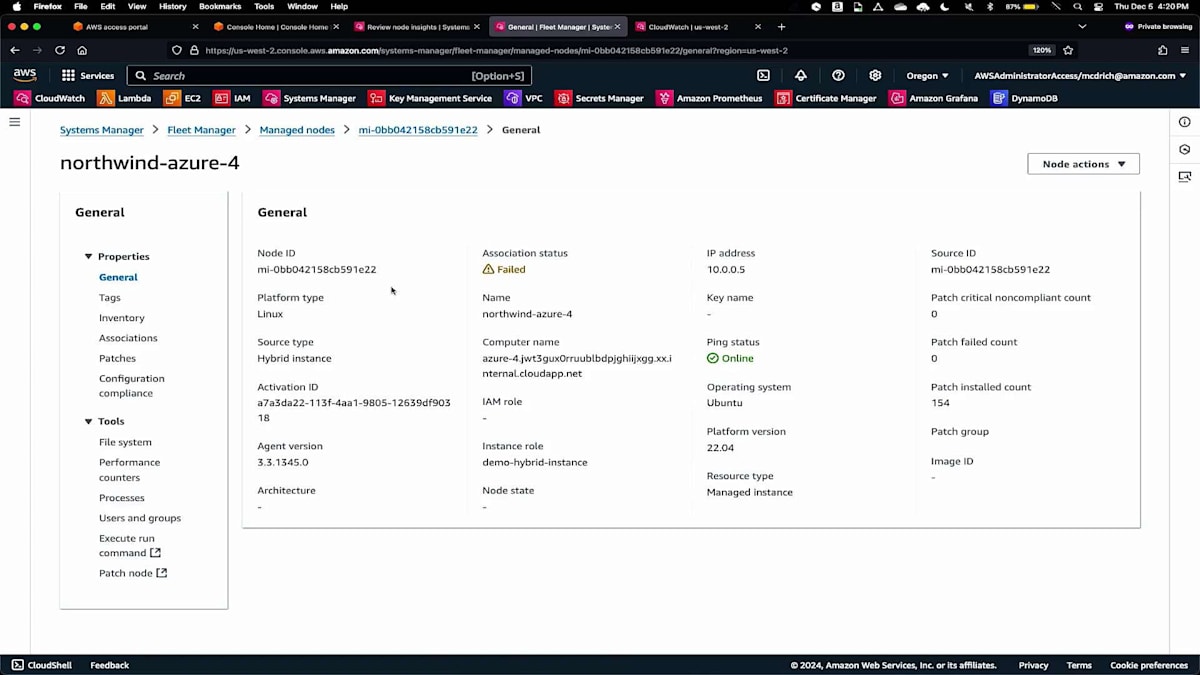Open Lambda favorite shortcut
Viewport: 1200px width, 675px height.
click(125, 98)
